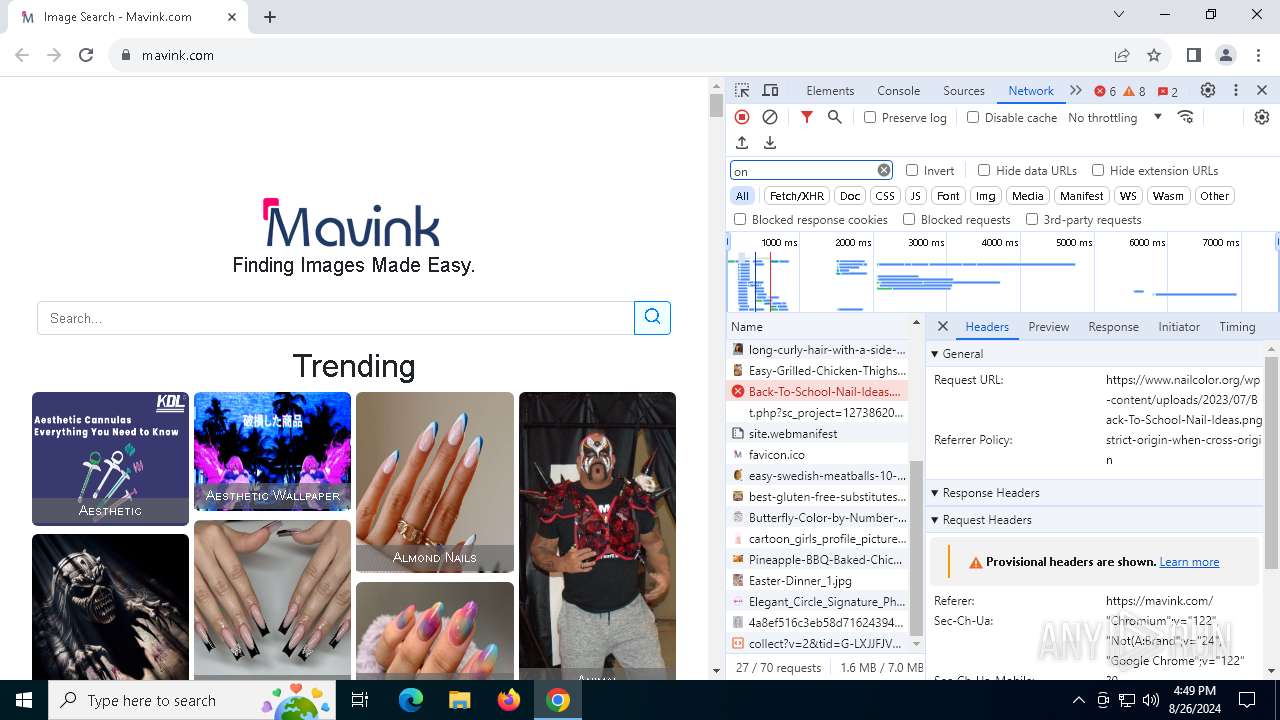Check 3rd-party requests option
The image size is (1280, 720).
click(x=1032, y=219)
